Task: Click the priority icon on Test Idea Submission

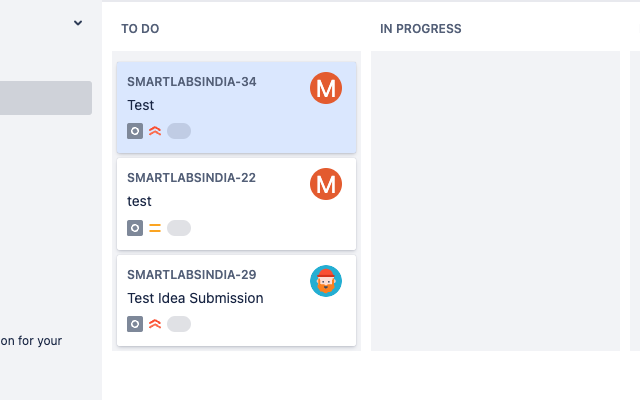Action: click(155, 324)
